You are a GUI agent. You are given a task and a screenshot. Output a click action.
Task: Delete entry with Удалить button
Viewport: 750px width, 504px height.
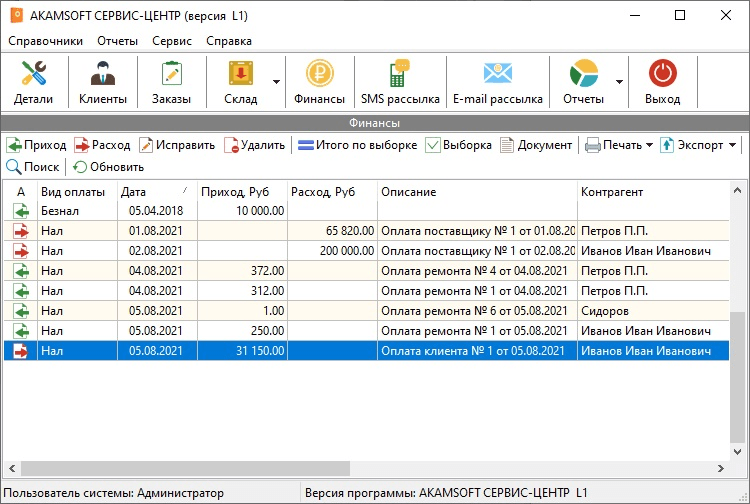254,145
